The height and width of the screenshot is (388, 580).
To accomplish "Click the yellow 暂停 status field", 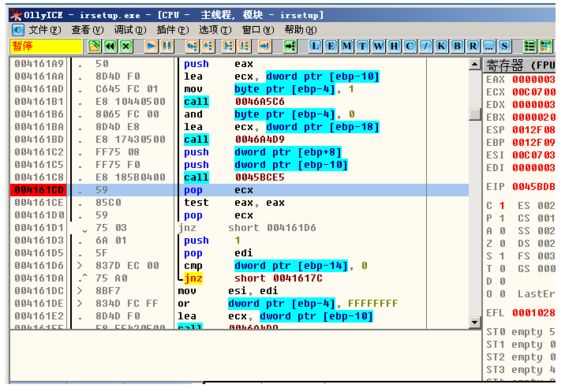I will (x=46, y=47).
